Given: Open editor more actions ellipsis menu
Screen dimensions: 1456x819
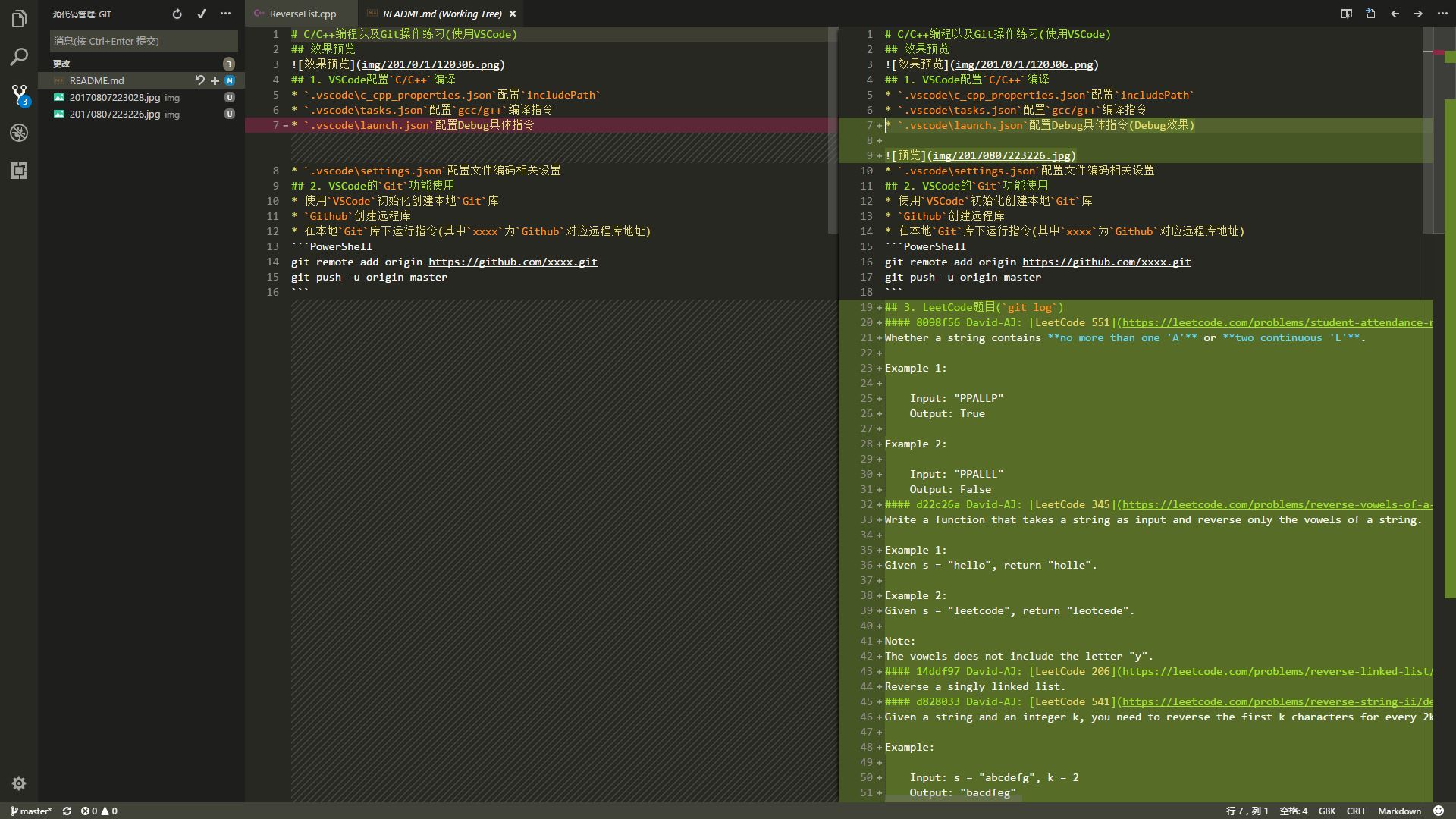Looking at the screenshot, I should [x=1442, y=14].
